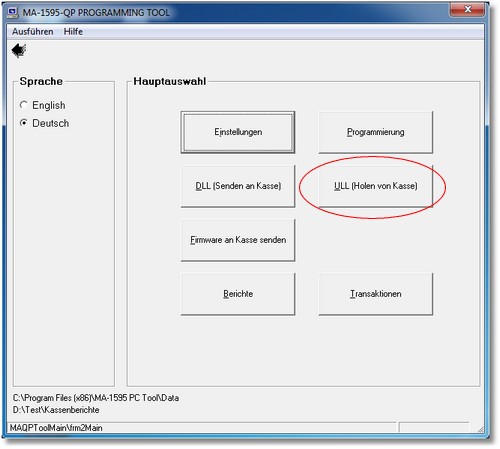Click the MAQPToolMain status bar panel
The width and height of the screenshot is (500, 449).
pos(202,428)
